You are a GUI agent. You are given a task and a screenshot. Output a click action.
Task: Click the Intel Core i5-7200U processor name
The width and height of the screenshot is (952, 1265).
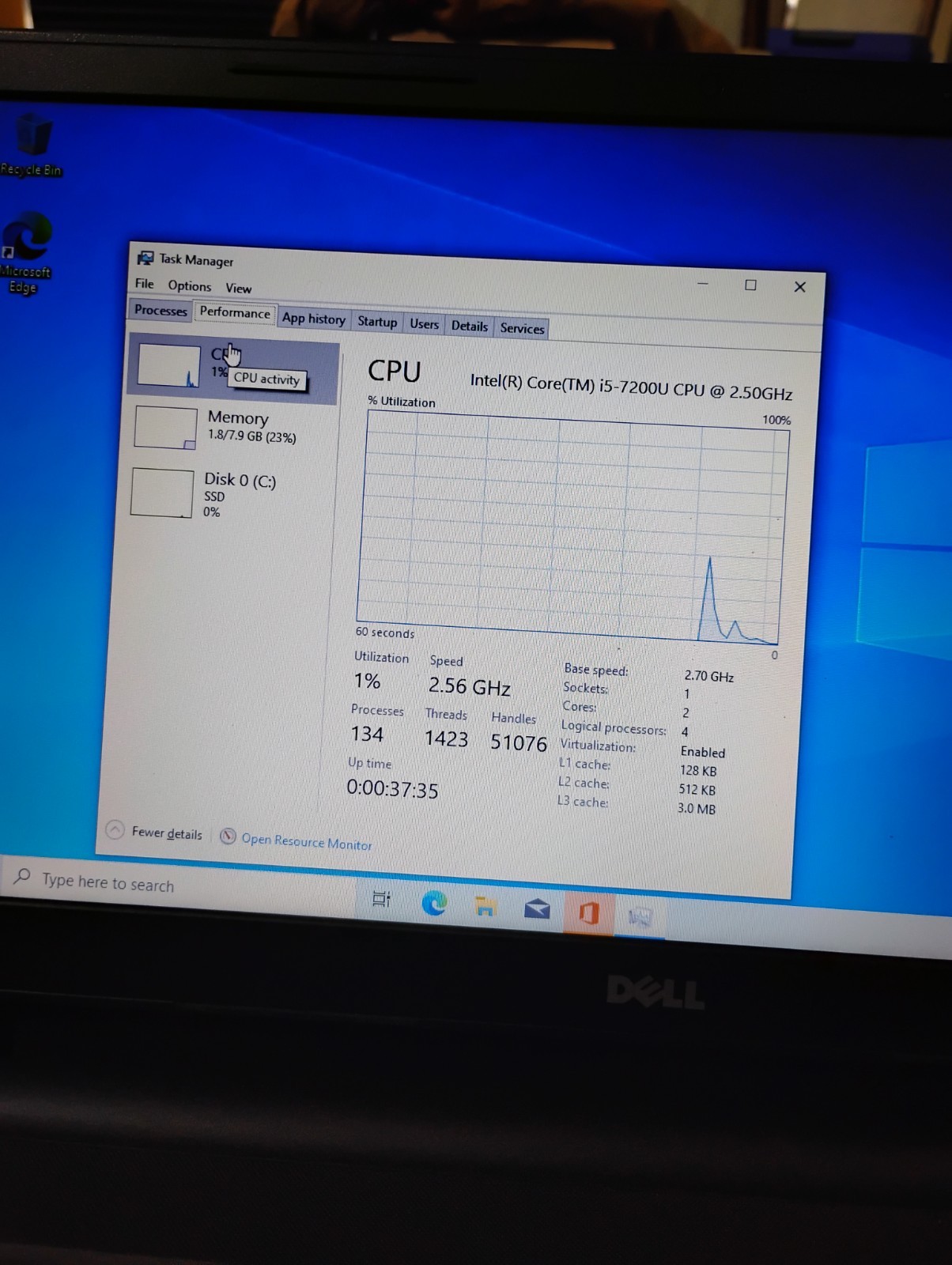pos(631,387)
